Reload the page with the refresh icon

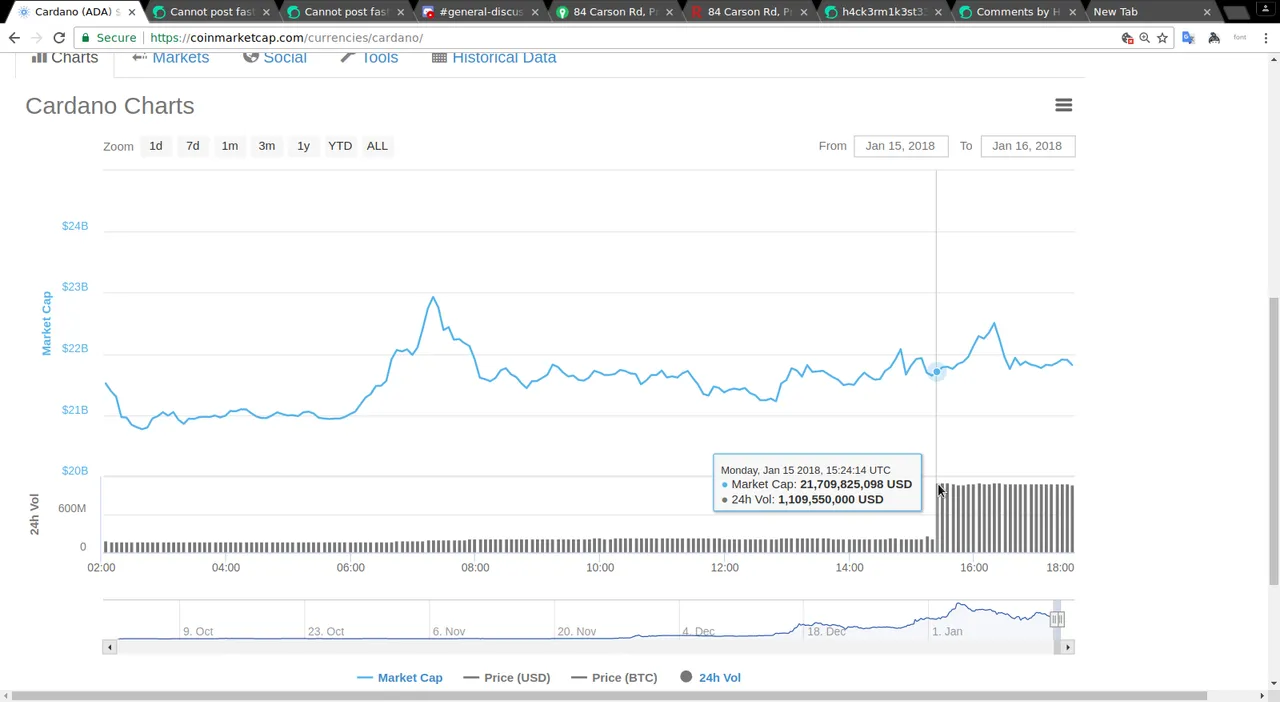[x=59, y=38]
